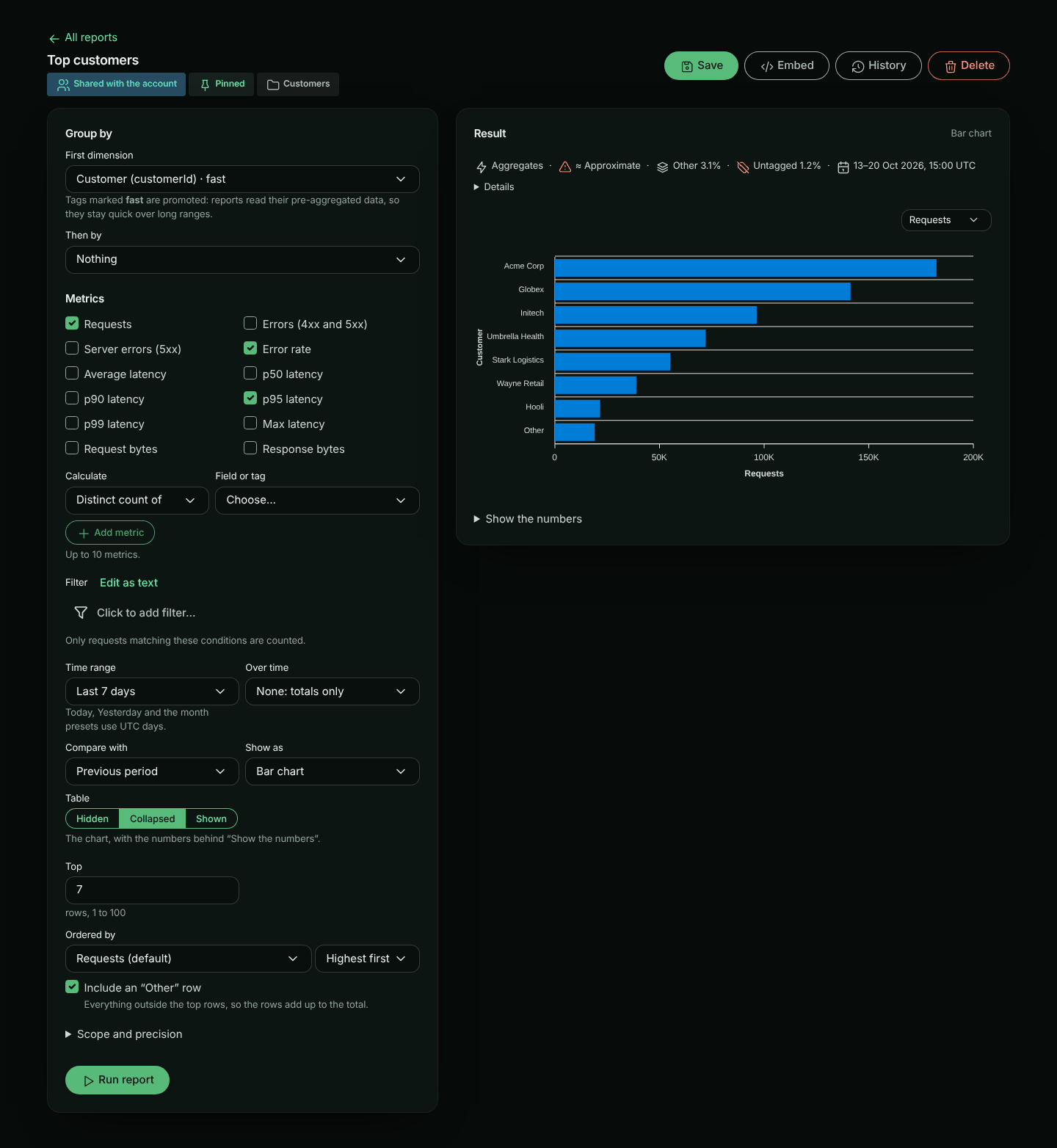Open the chart's Requests metric selector
Viewport: 1057px width, 1148px height.
tap(946, 220)
